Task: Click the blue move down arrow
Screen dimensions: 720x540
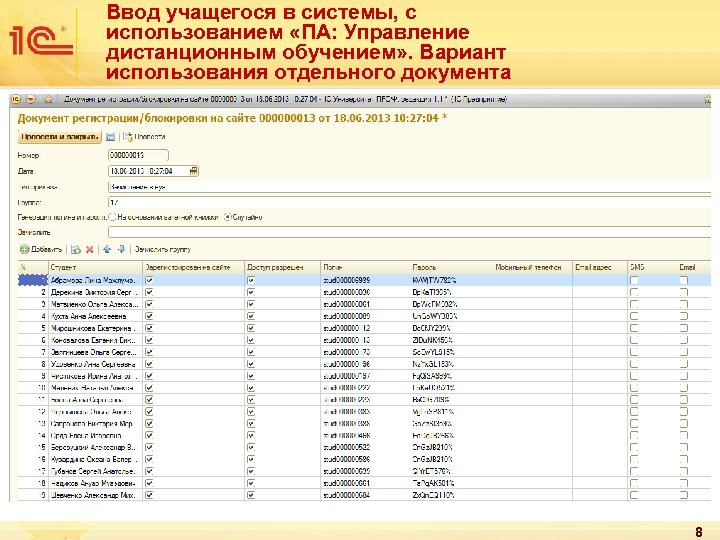Action: click(x=122, y=249)
